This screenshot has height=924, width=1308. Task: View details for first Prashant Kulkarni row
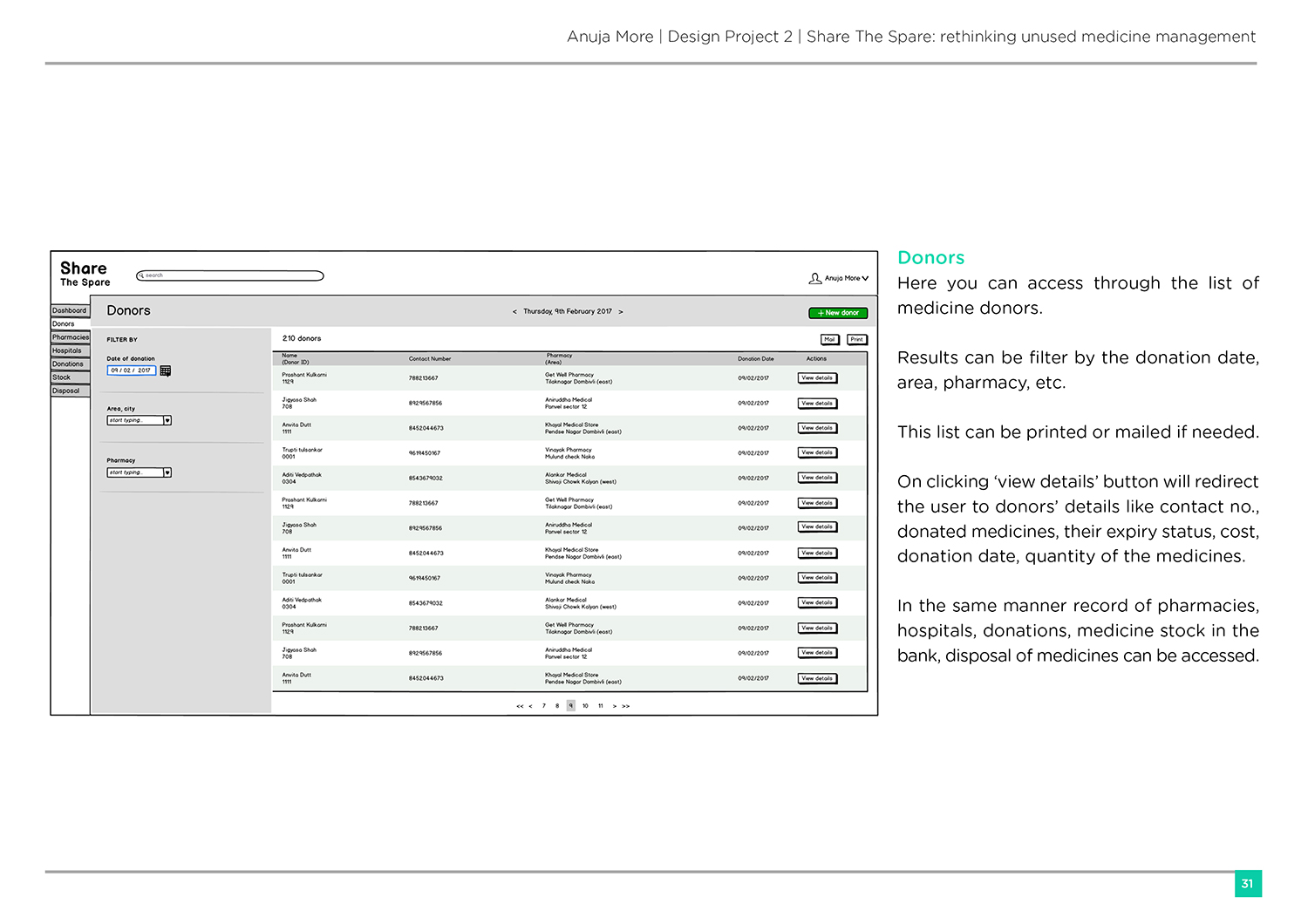817,378
